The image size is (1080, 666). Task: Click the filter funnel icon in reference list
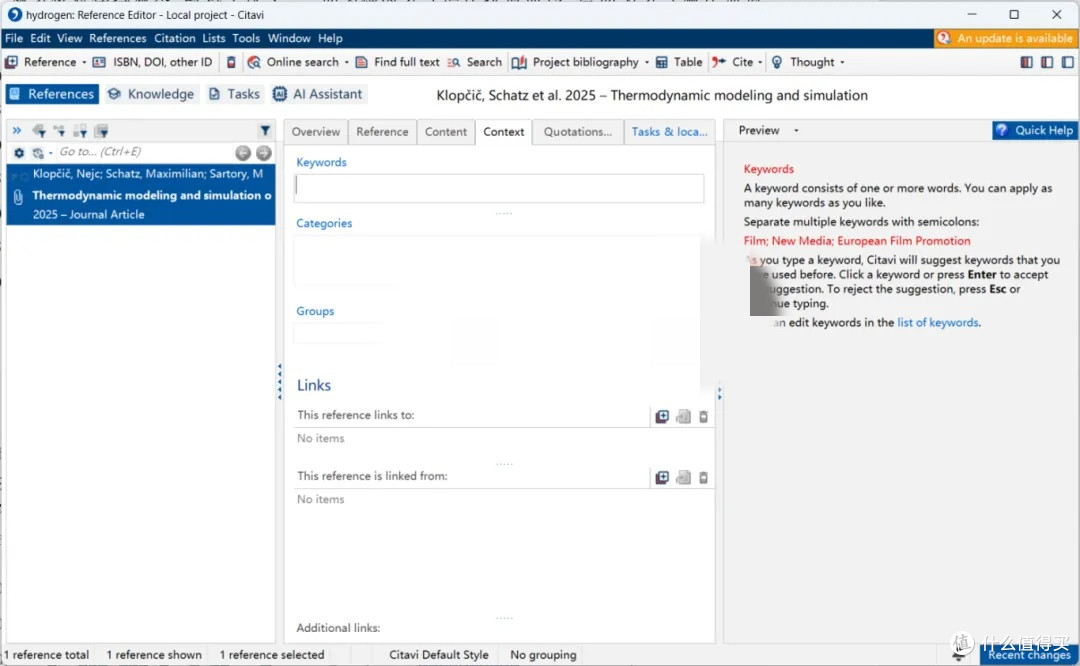[265, 131]
